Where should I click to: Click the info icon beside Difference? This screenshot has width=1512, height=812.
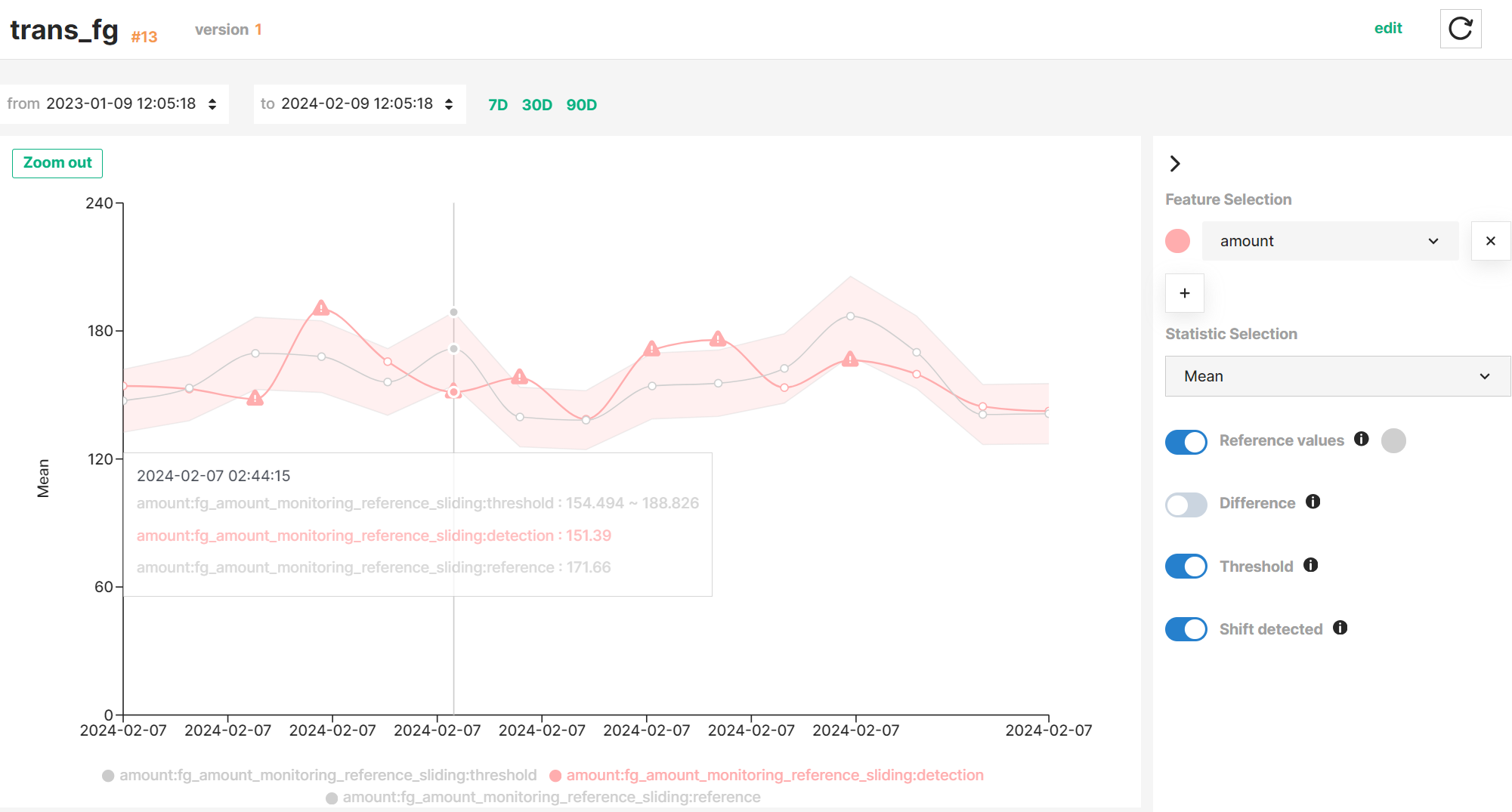(x=1313, y=502)
